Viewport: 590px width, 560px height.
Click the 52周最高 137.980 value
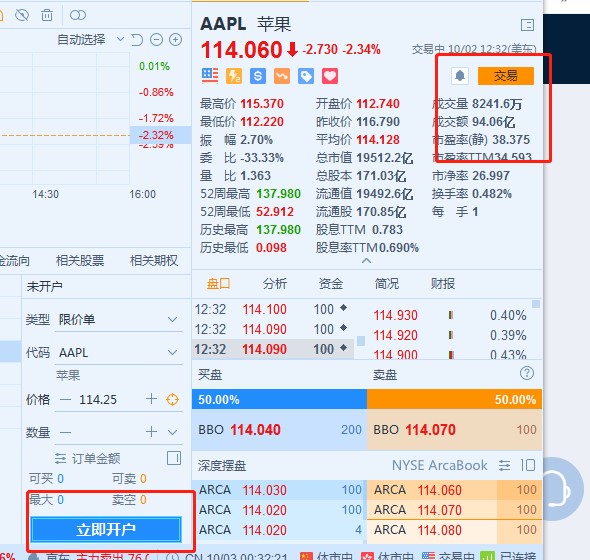click(278, 194)
